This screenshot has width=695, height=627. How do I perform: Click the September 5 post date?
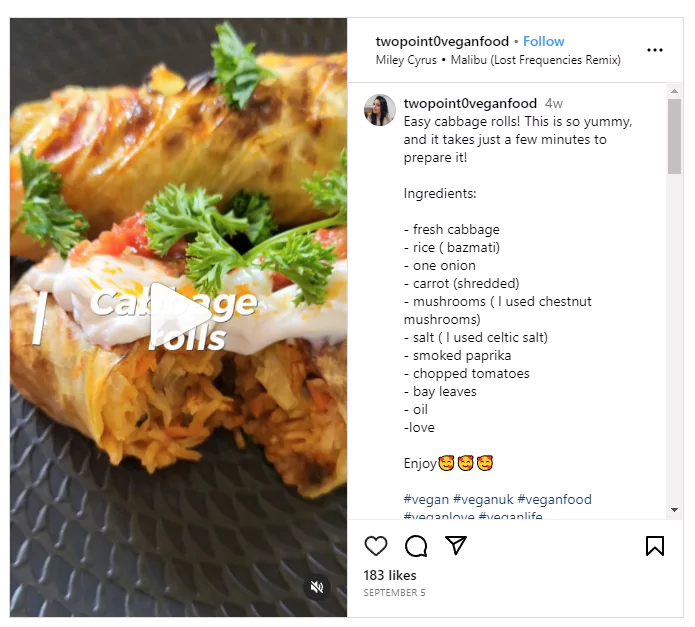pyautogui.click(x=395, y=593)
